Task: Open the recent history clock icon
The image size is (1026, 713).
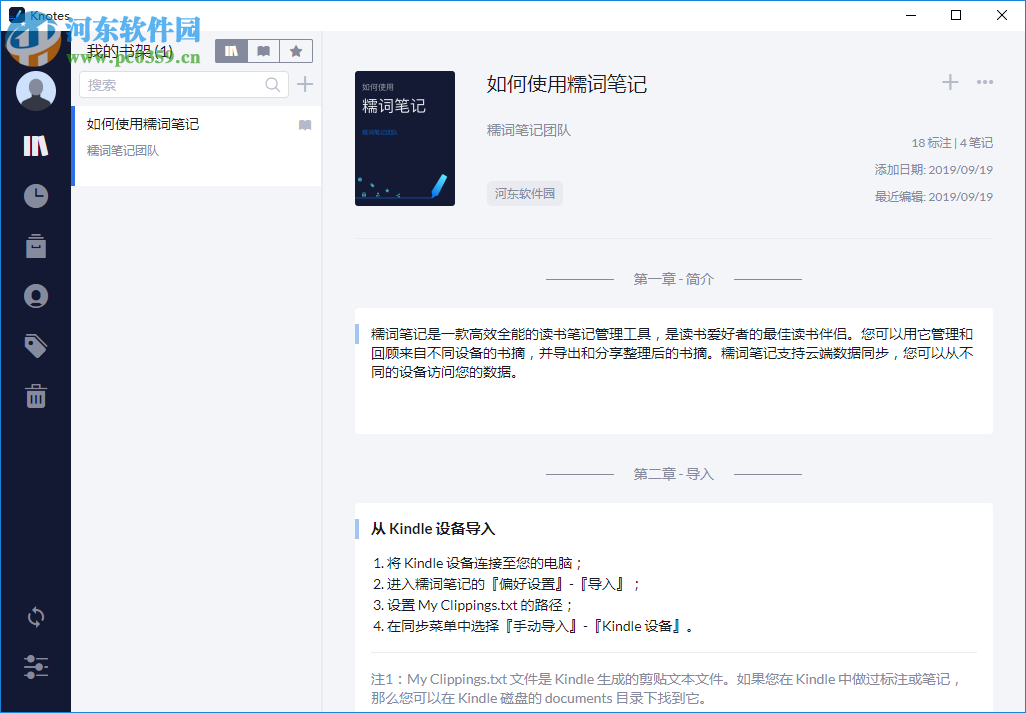Action: pos(35,196)
